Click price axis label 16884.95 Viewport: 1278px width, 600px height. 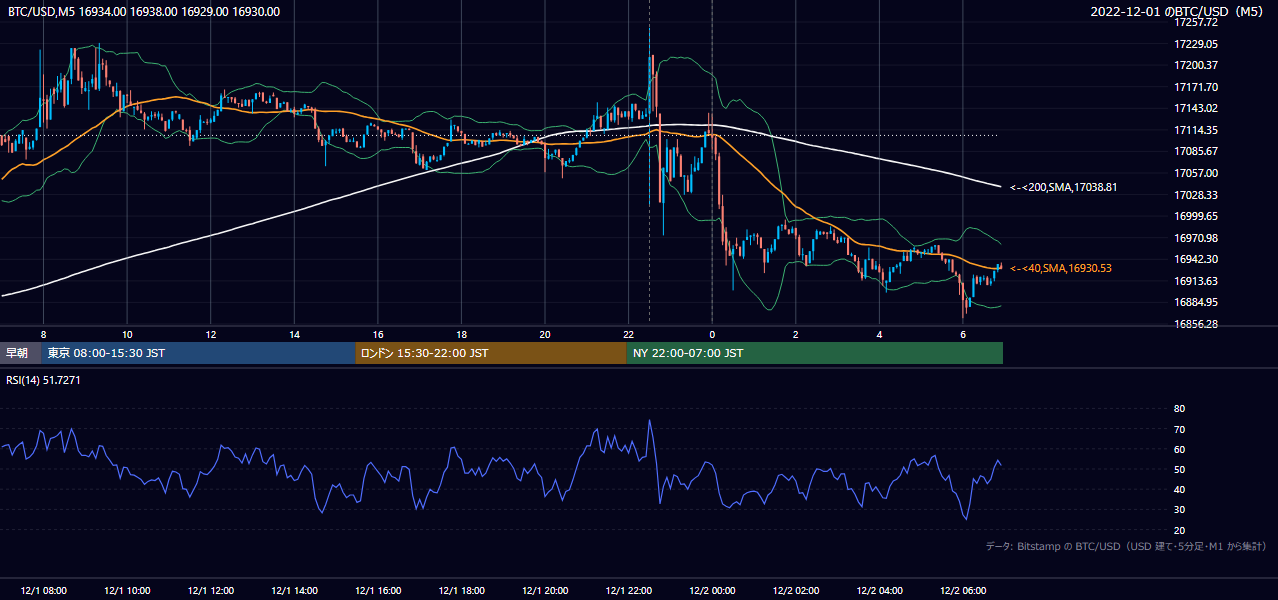tap(1196, 302)
